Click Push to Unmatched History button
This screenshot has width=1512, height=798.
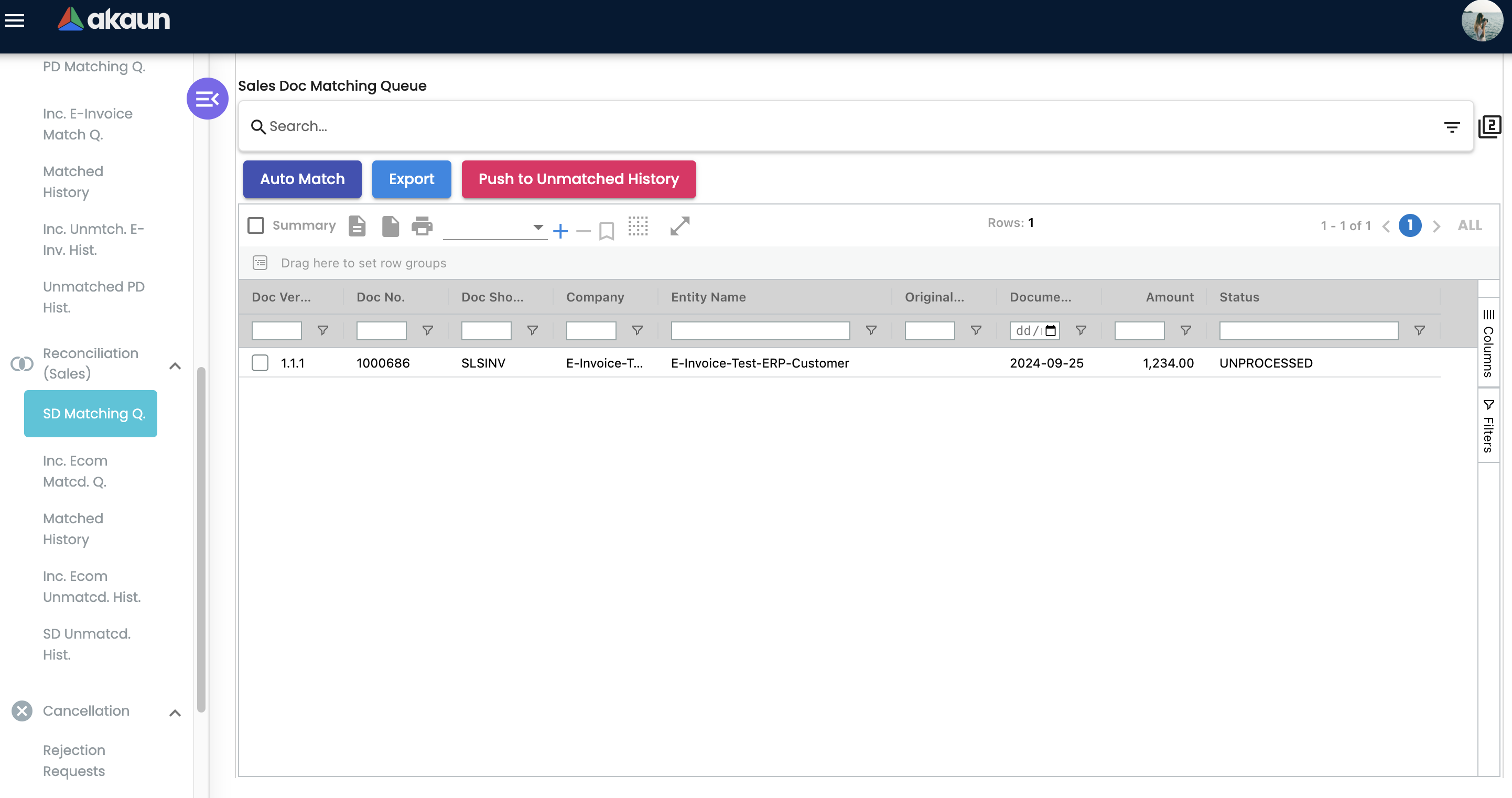(x=579, y=179)
